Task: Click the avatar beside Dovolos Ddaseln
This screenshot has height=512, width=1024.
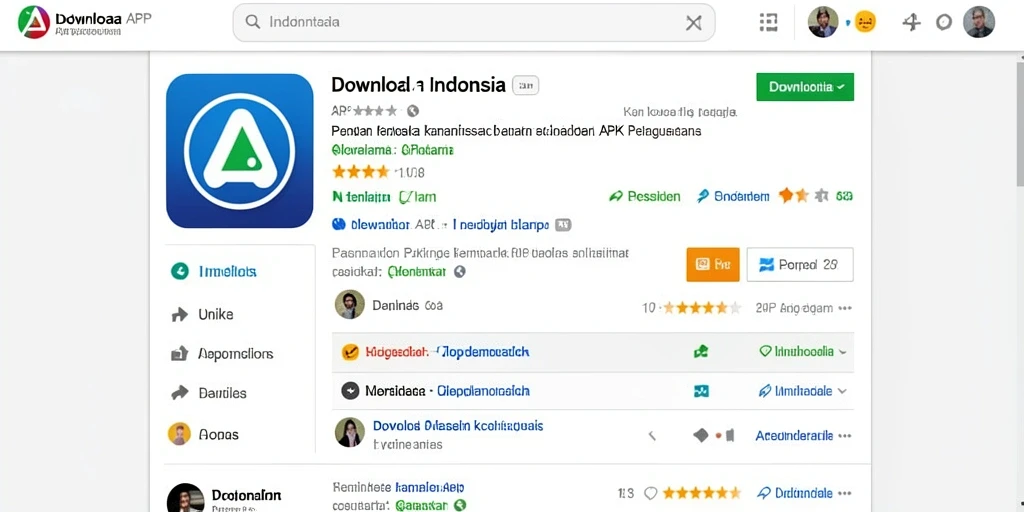Action: tap(349, 432)
